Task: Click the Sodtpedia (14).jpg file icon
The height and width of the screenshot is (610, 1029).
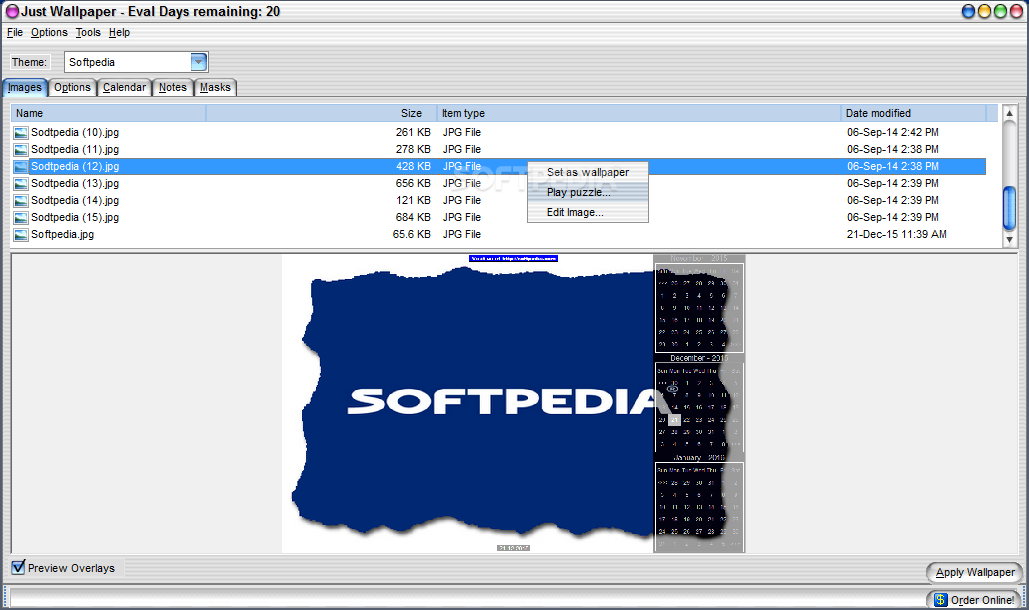Action: pos(21,201)
